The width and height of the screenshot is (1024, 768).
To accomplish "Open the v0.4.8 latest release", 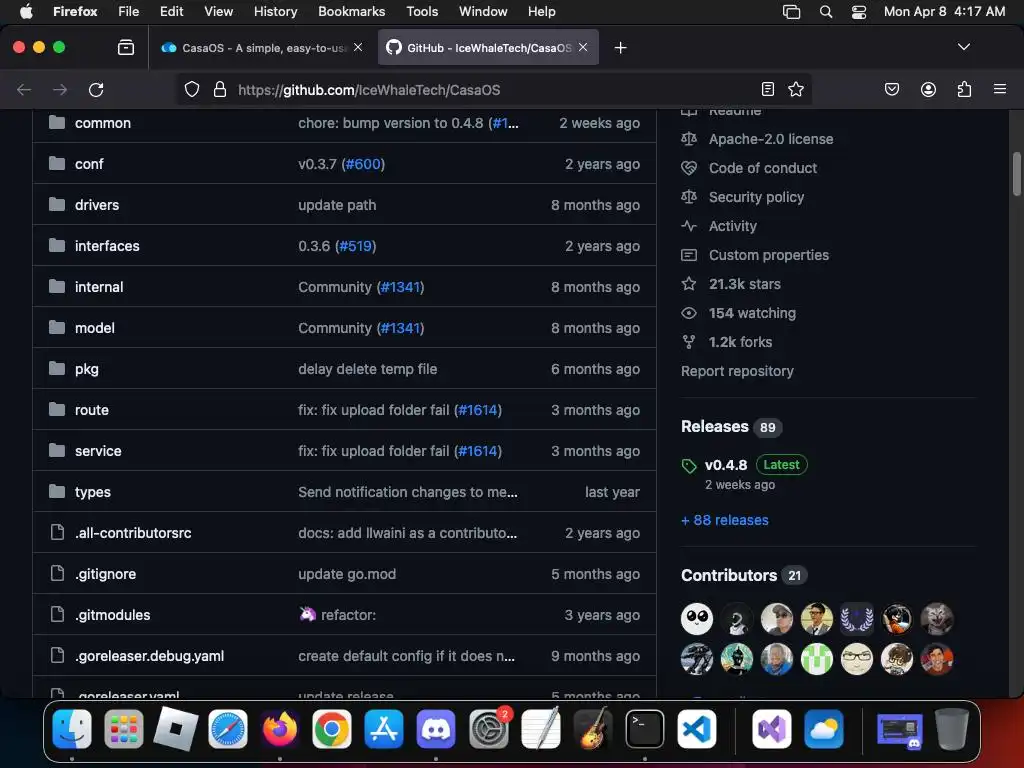I will [x=726, y=465].
